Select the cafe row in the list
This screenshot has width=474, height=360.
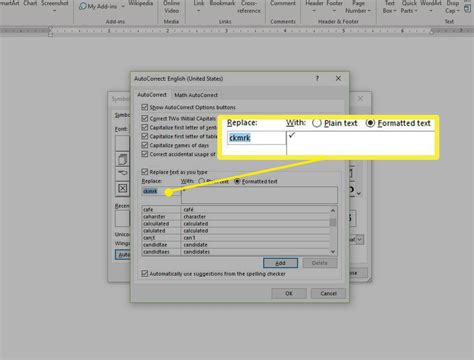click(235, 209)
